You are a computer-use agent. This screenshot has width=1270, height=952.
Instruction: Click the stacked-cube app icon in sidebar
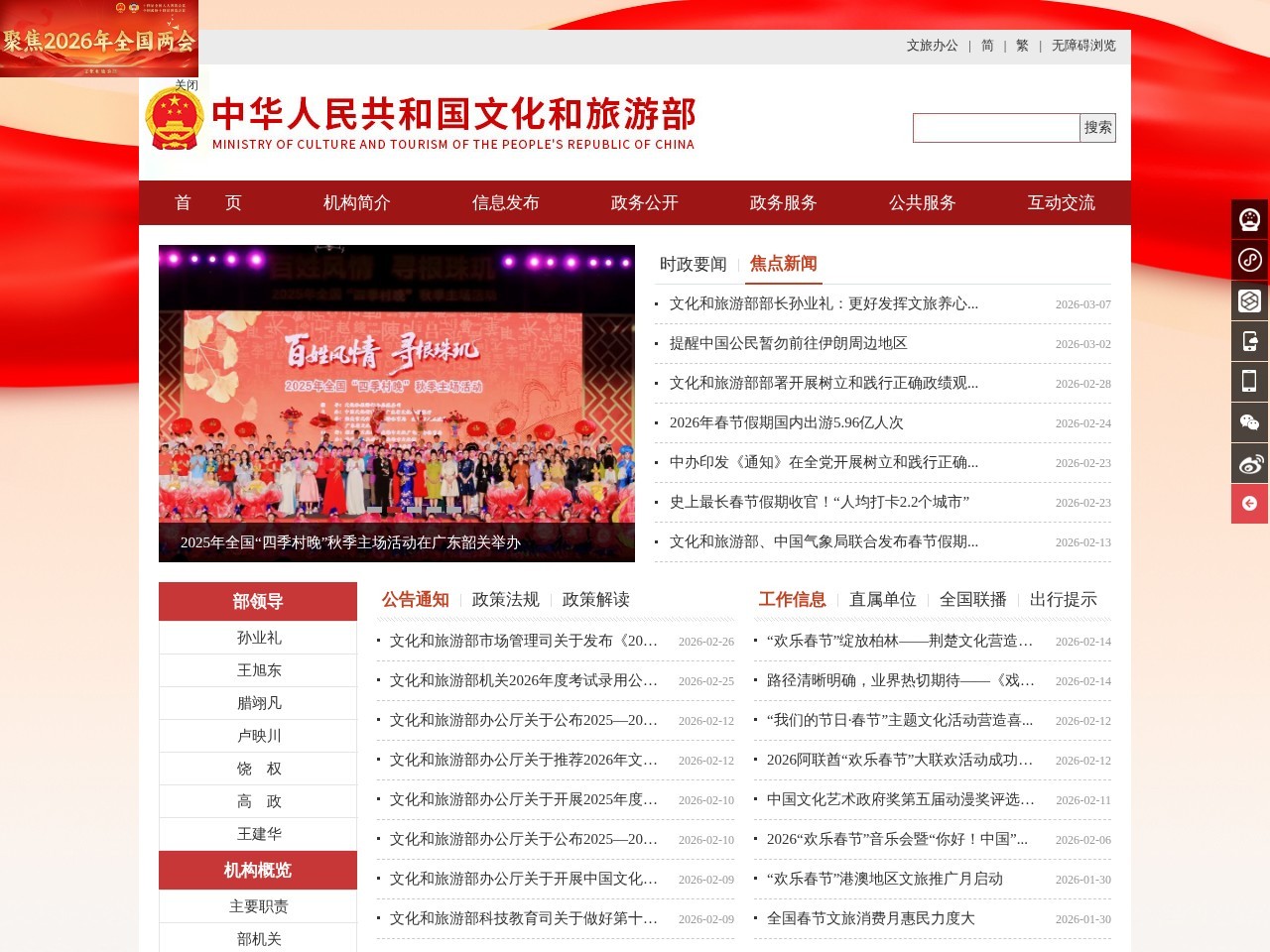1249,300
